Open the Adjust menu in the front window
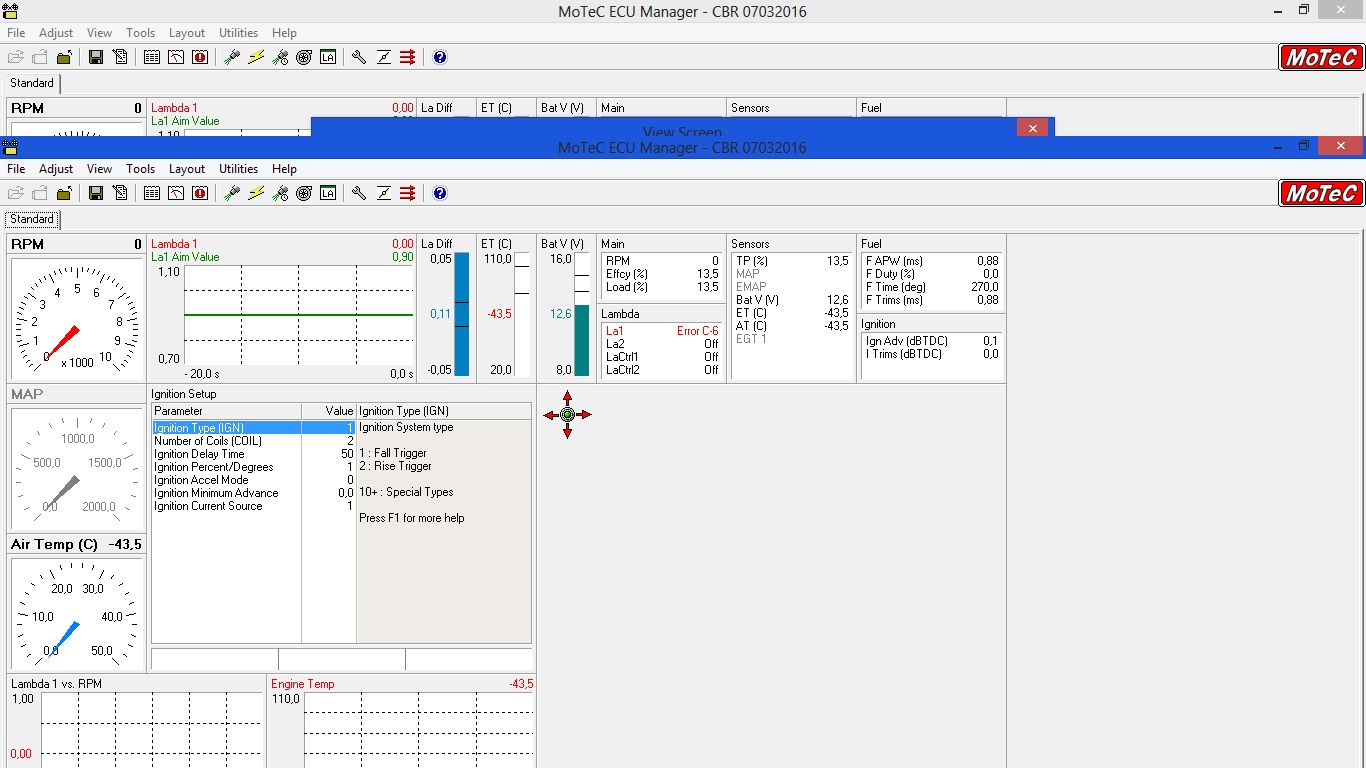 (x=56, y=169)
